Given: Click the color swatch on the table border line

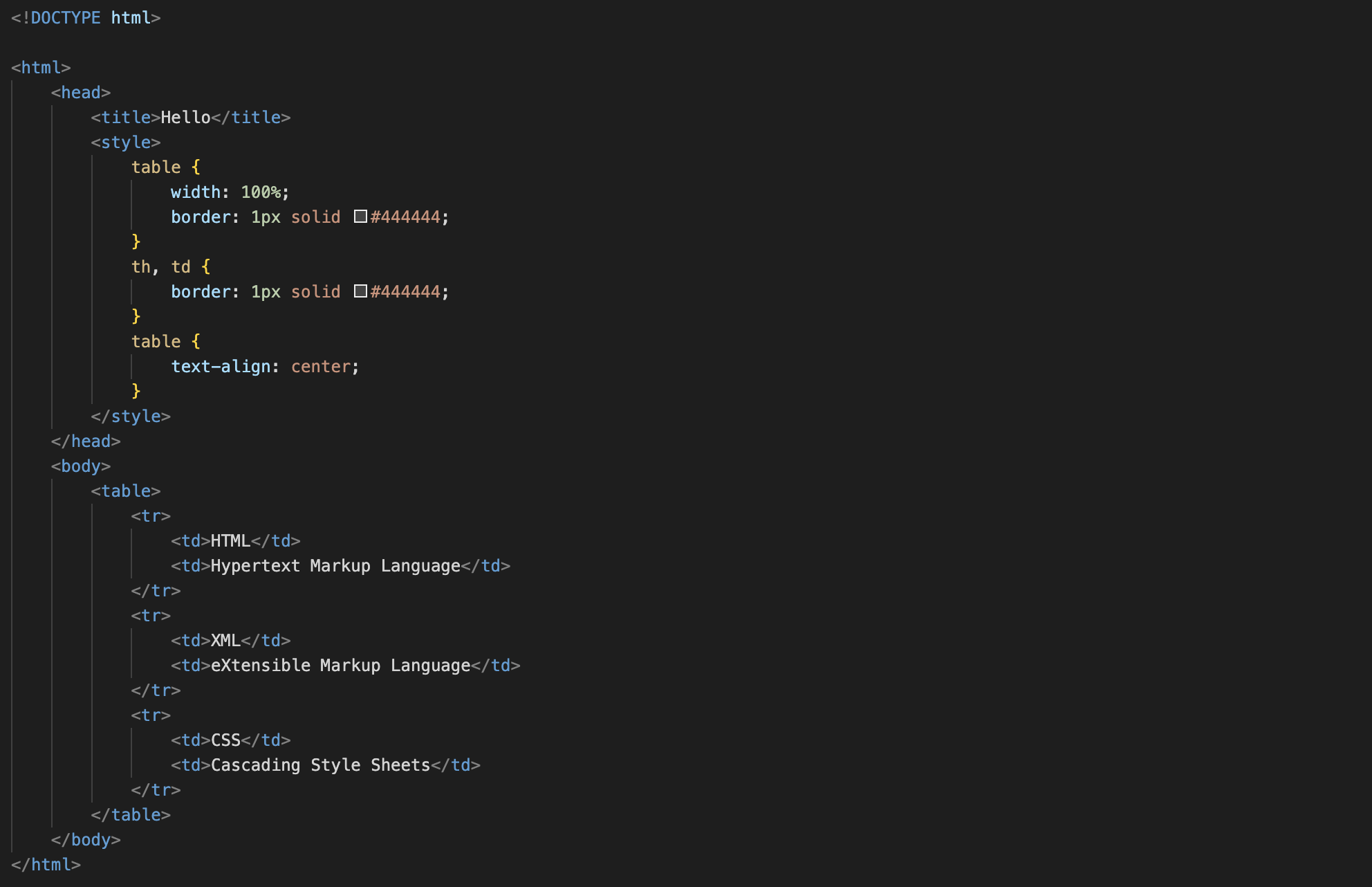Looking at the screenshot, I should tap(360, 217).
